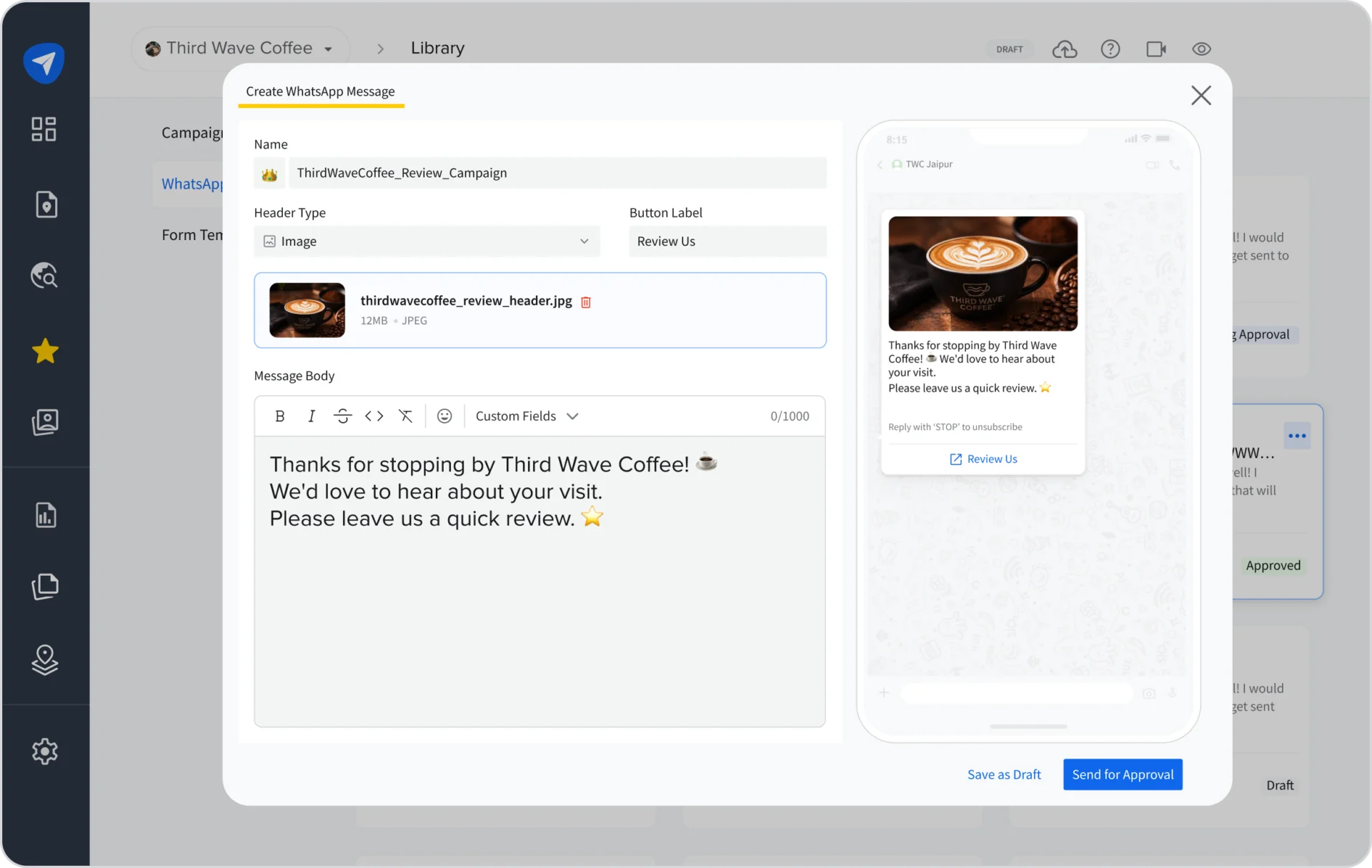Screen dimensions: 1372x868
Task: Click the crown emoji icon beside Name
Action: pyautogui.click(x=269, y=174)
